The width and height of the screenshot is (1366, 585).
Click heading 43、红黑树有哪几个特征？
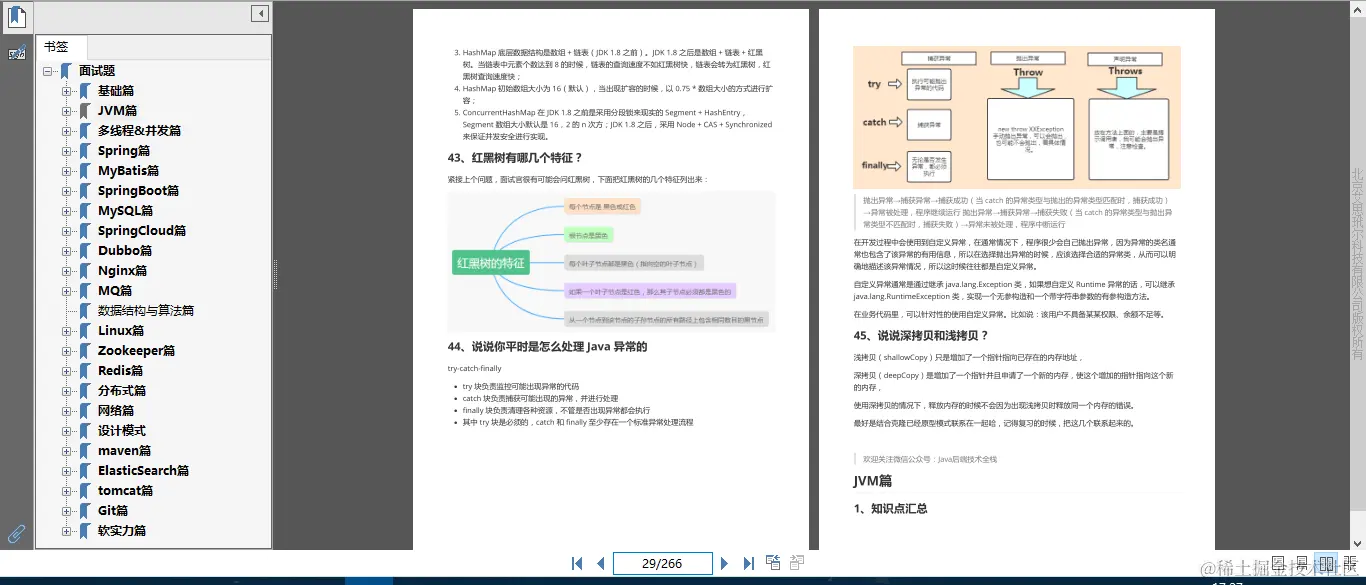[515, 158]
